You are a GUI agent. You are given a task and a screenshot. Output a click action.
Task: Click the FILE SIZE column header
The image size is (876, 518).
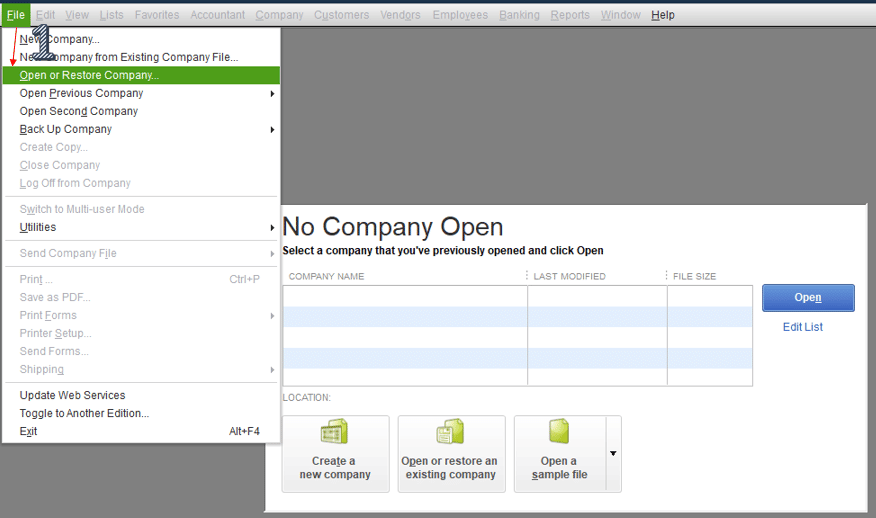(x=694, y=276)
